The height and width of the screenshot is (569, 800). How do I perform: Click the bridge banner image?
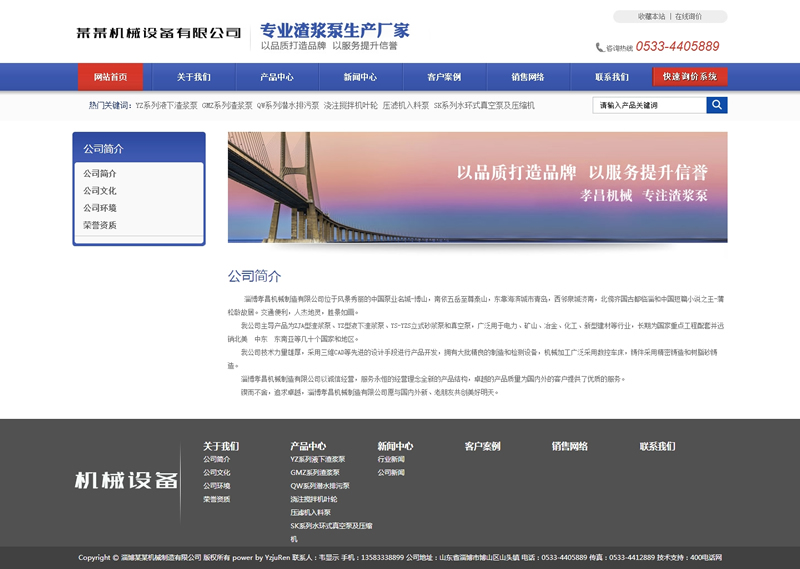click(x=477, y=187)
